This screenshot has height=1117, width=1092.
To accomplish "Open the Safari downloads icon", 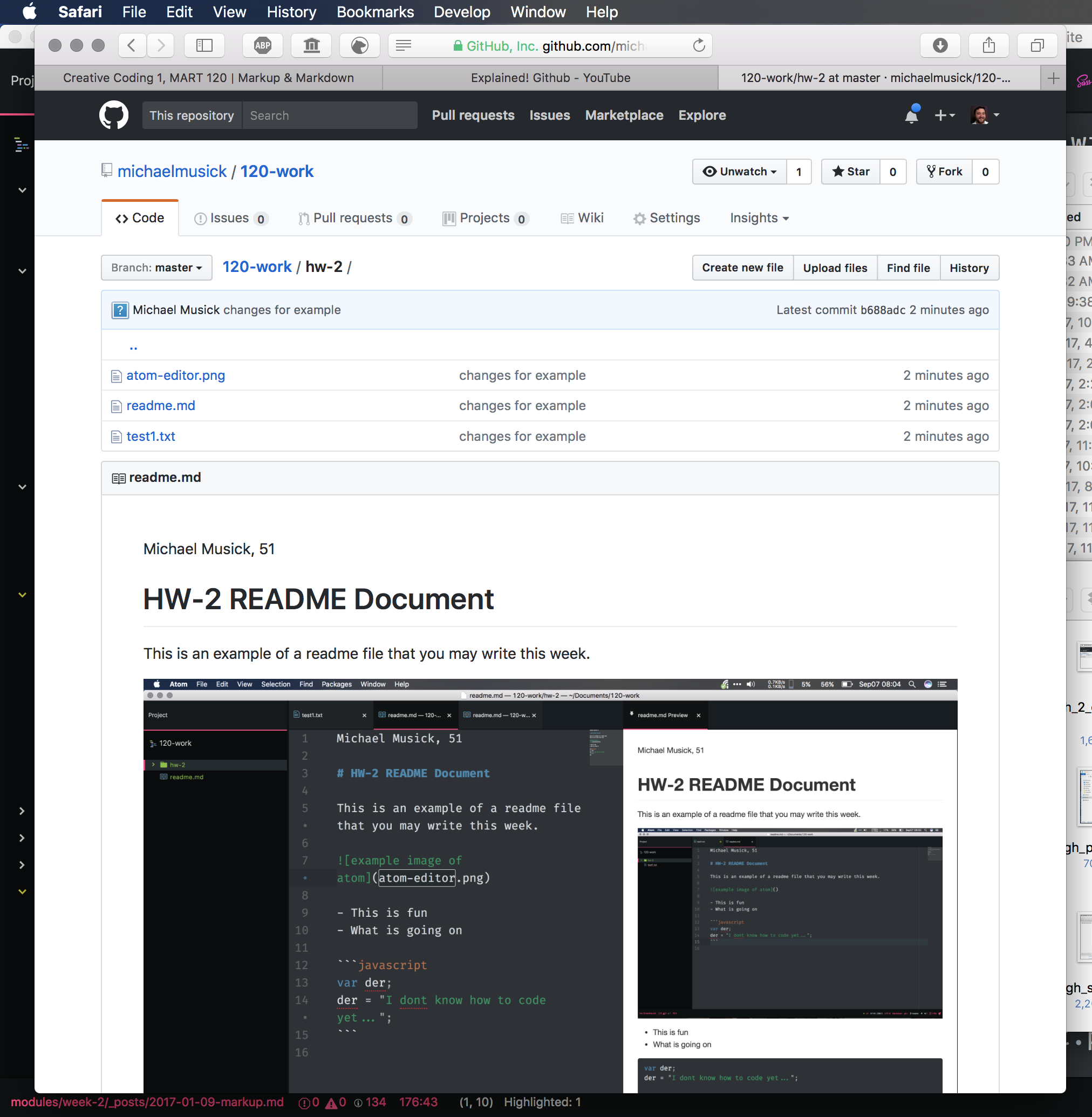I will coord(940,45).
